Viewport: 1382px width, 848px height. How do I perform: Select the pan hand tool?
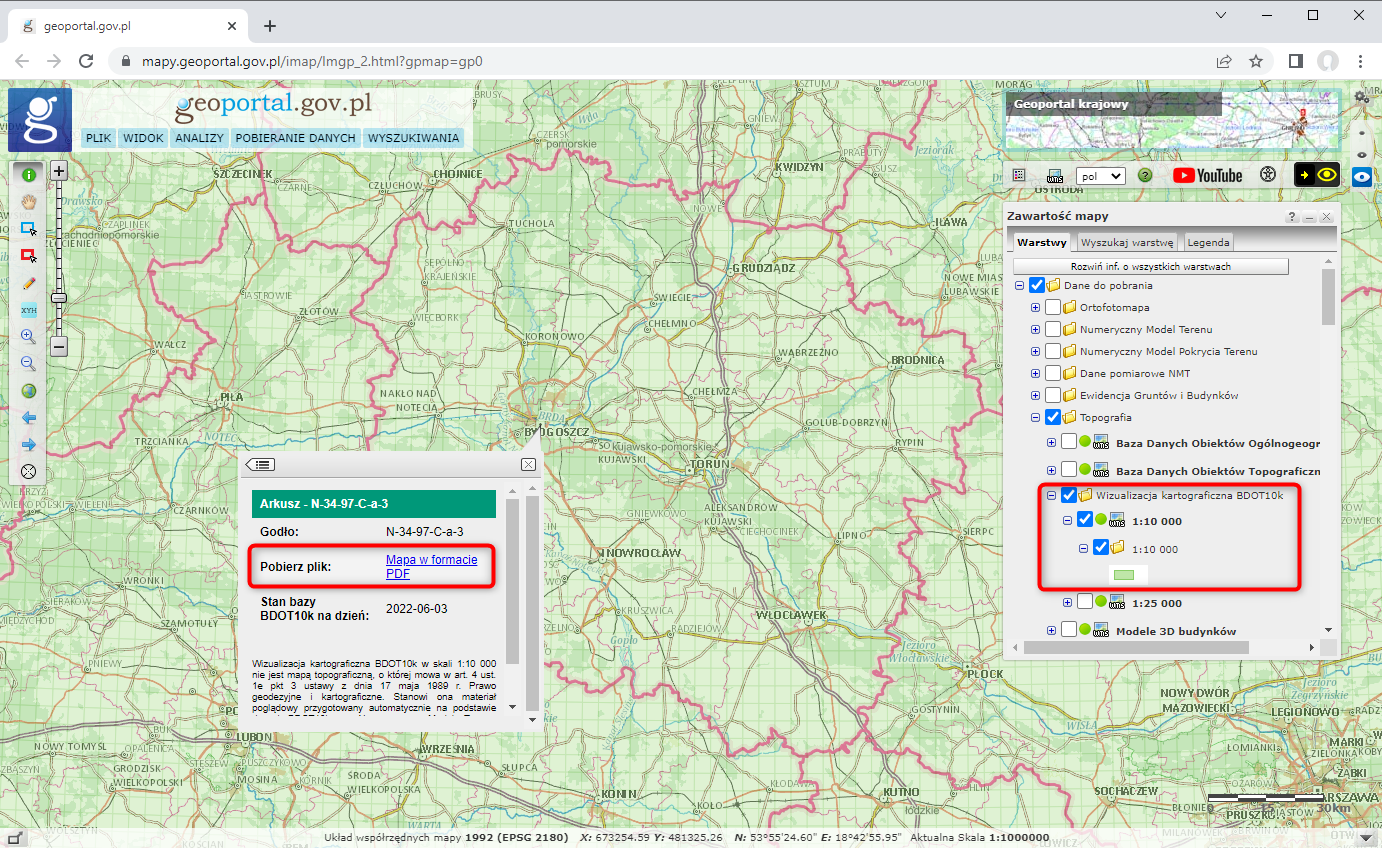tap(29, 202)
